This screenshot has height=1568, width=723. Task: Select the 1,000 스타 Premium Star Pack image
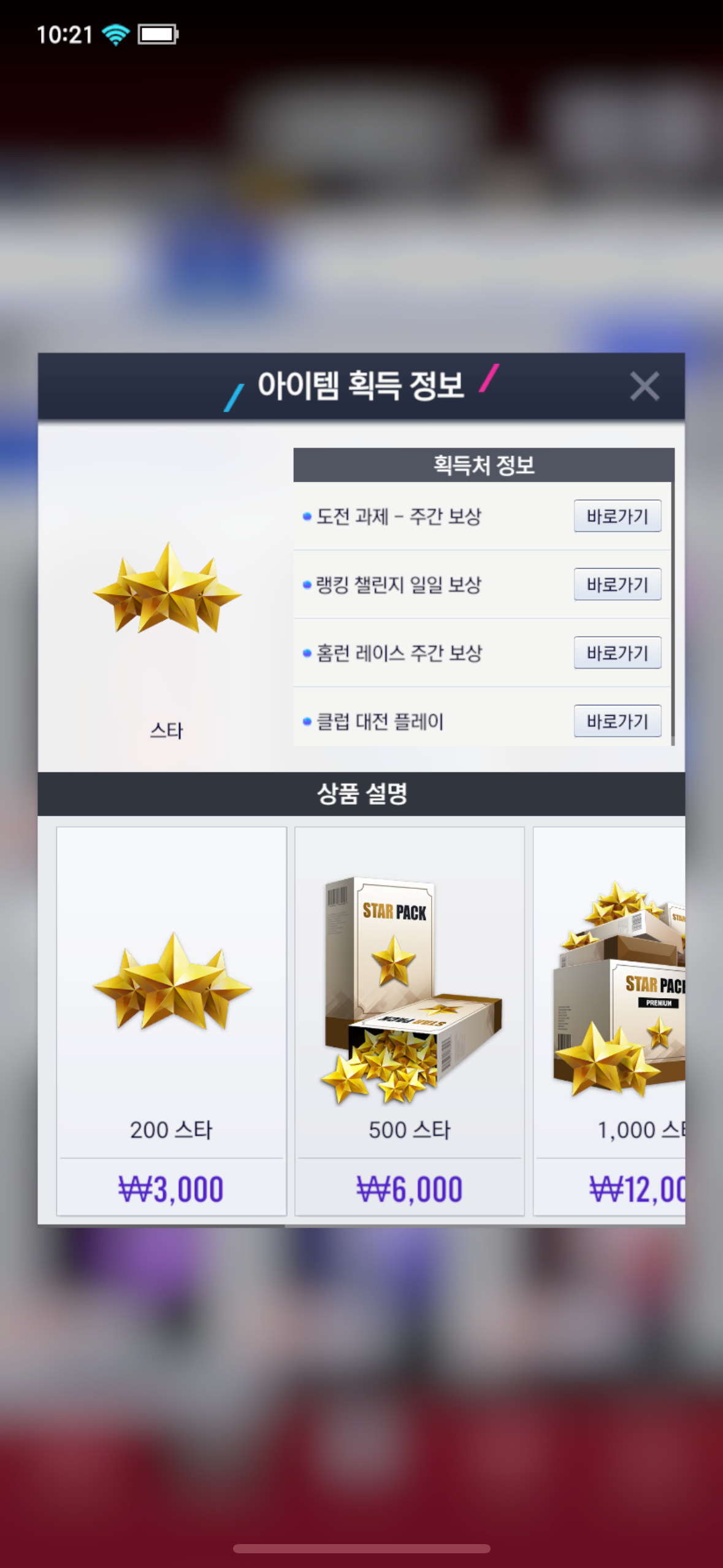(x=619, y=989)
